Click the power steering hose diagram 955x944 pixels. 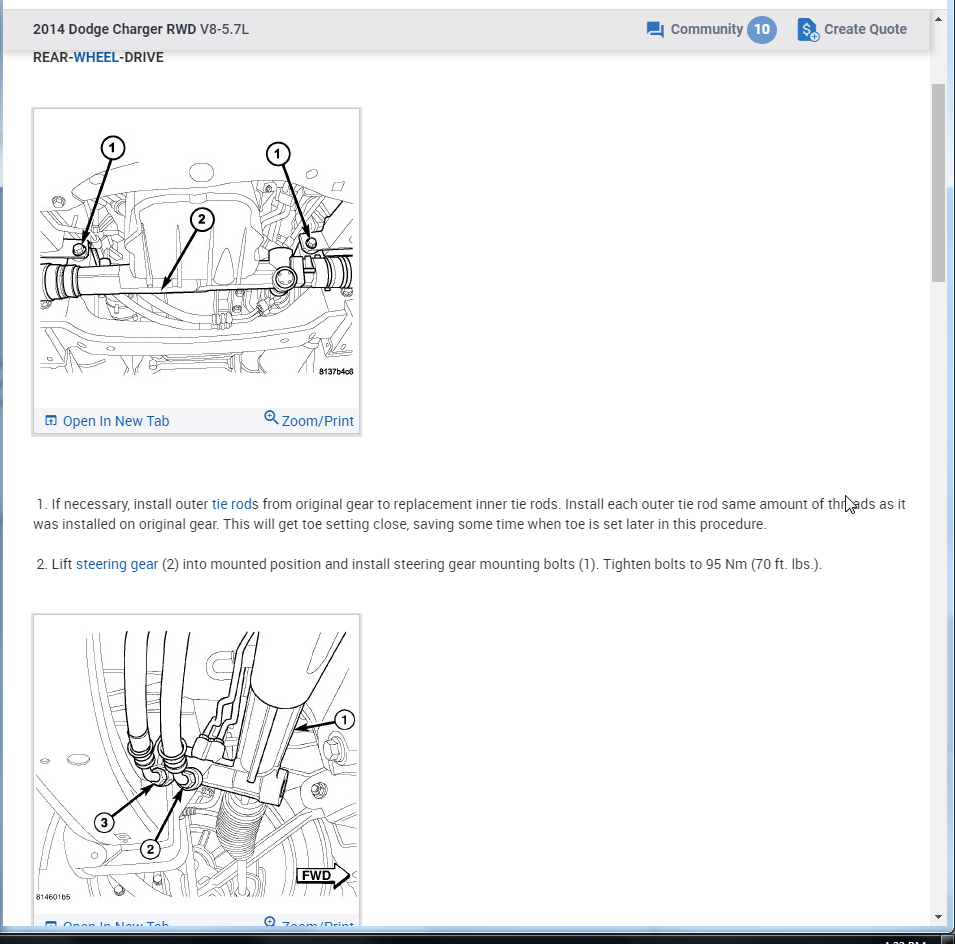[x=196, y=764]
